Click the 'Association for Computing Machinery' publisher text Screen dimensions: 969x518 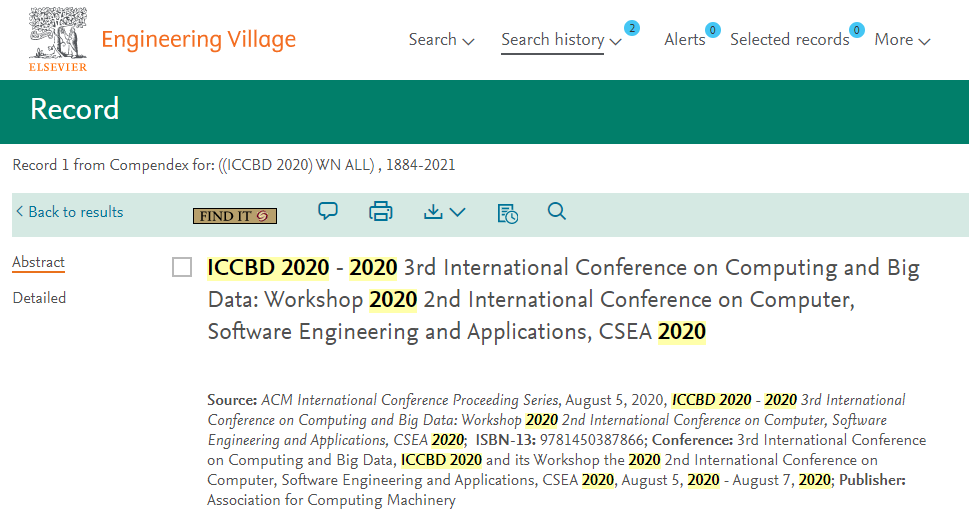pos(331,500)
